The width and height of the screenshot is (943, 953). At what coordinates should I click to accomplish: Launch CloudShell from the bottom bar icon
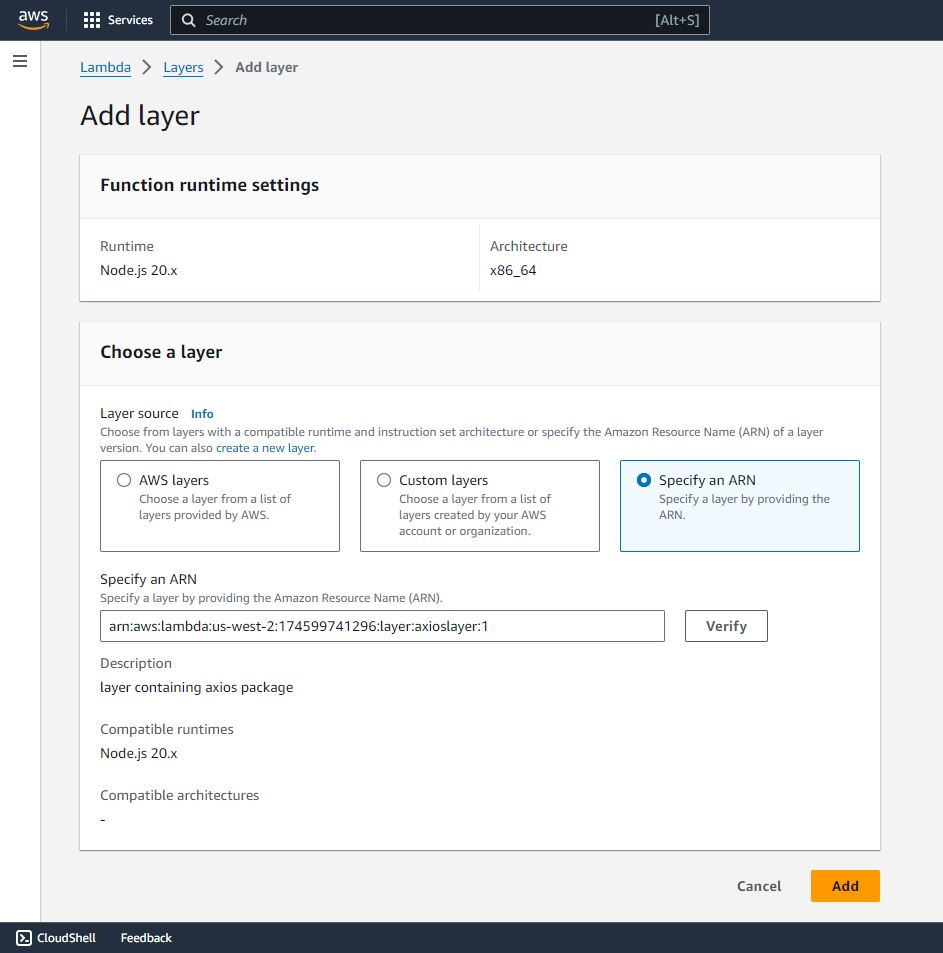tap(24, 937)
